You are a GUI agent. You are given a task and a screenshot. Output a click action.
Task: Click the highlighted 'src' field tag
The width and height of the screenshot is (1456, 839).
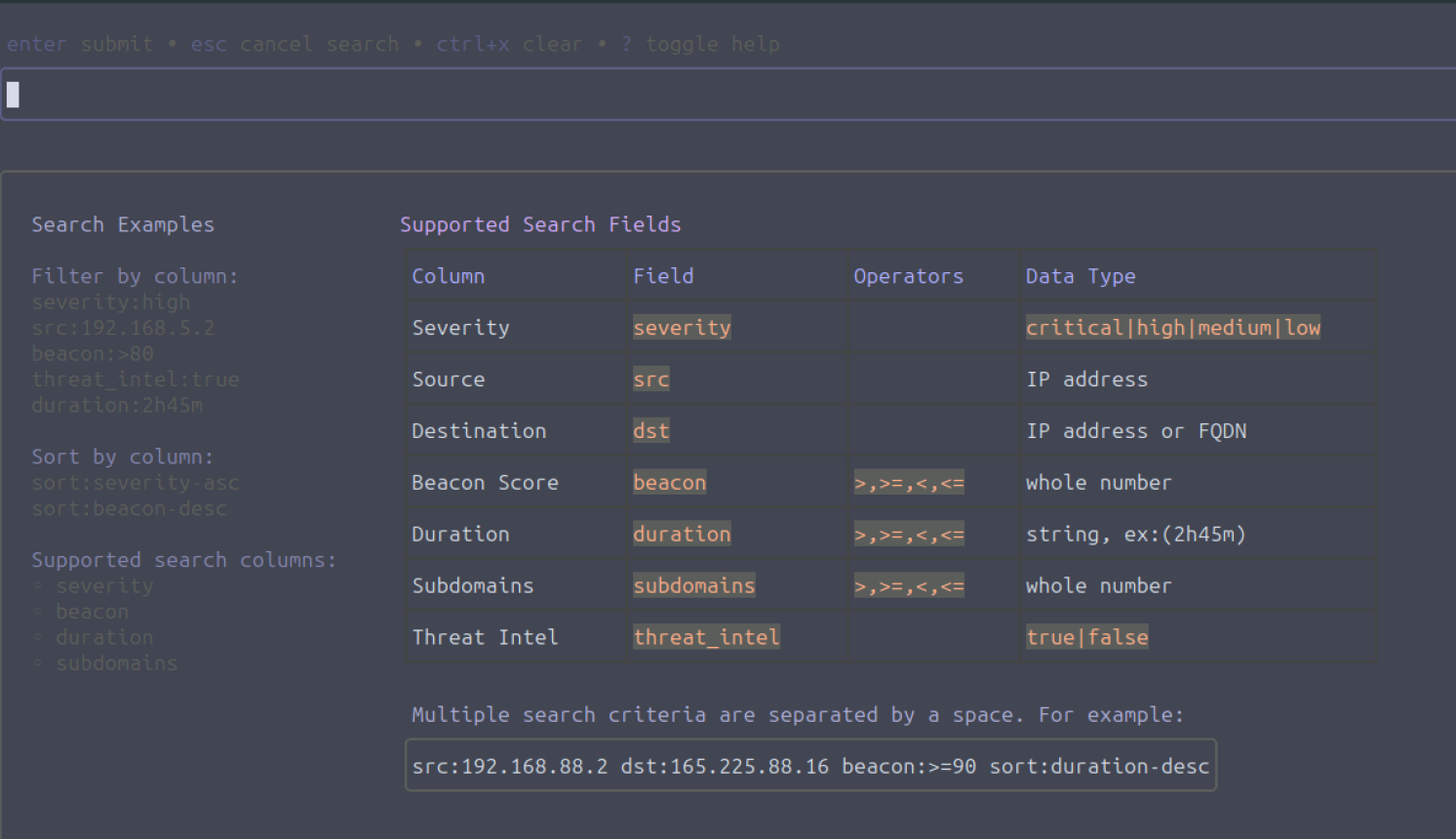tap(650, 380)
